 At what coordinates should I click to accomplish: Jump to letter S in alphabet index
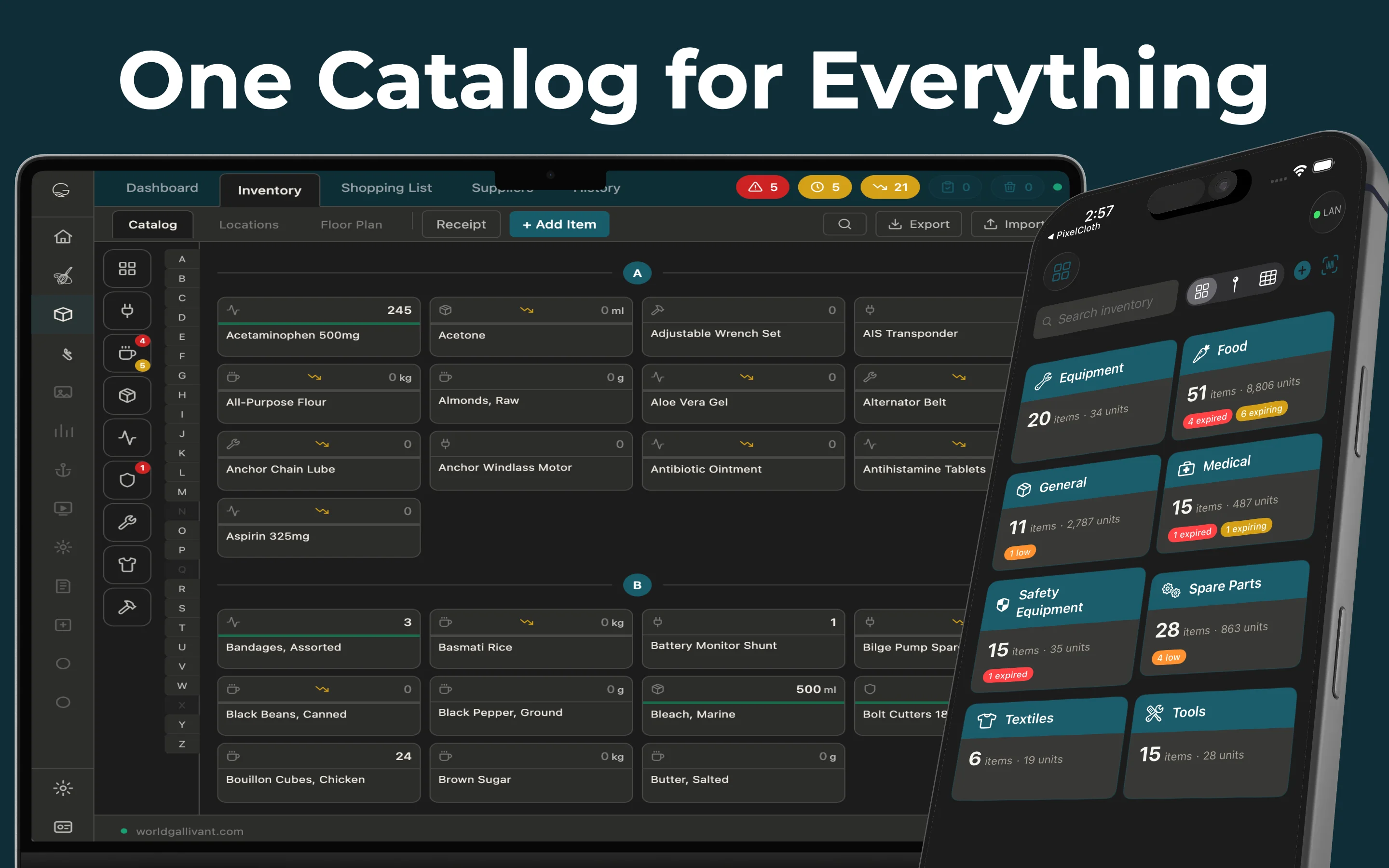(x=182, y=608)
